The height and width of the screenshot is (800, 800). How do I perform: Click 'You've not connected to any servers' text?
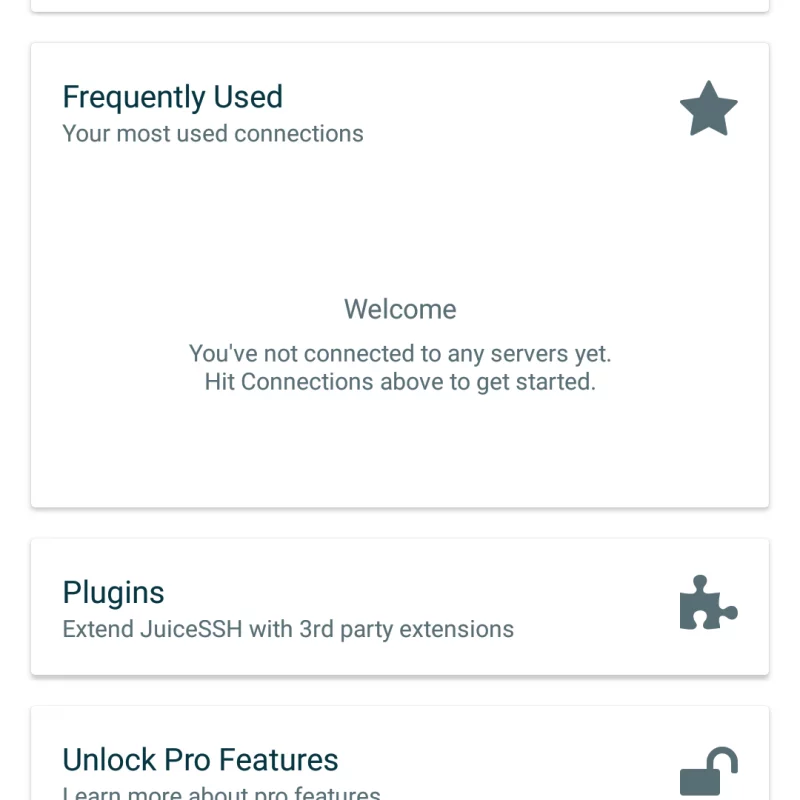point(400,353)
